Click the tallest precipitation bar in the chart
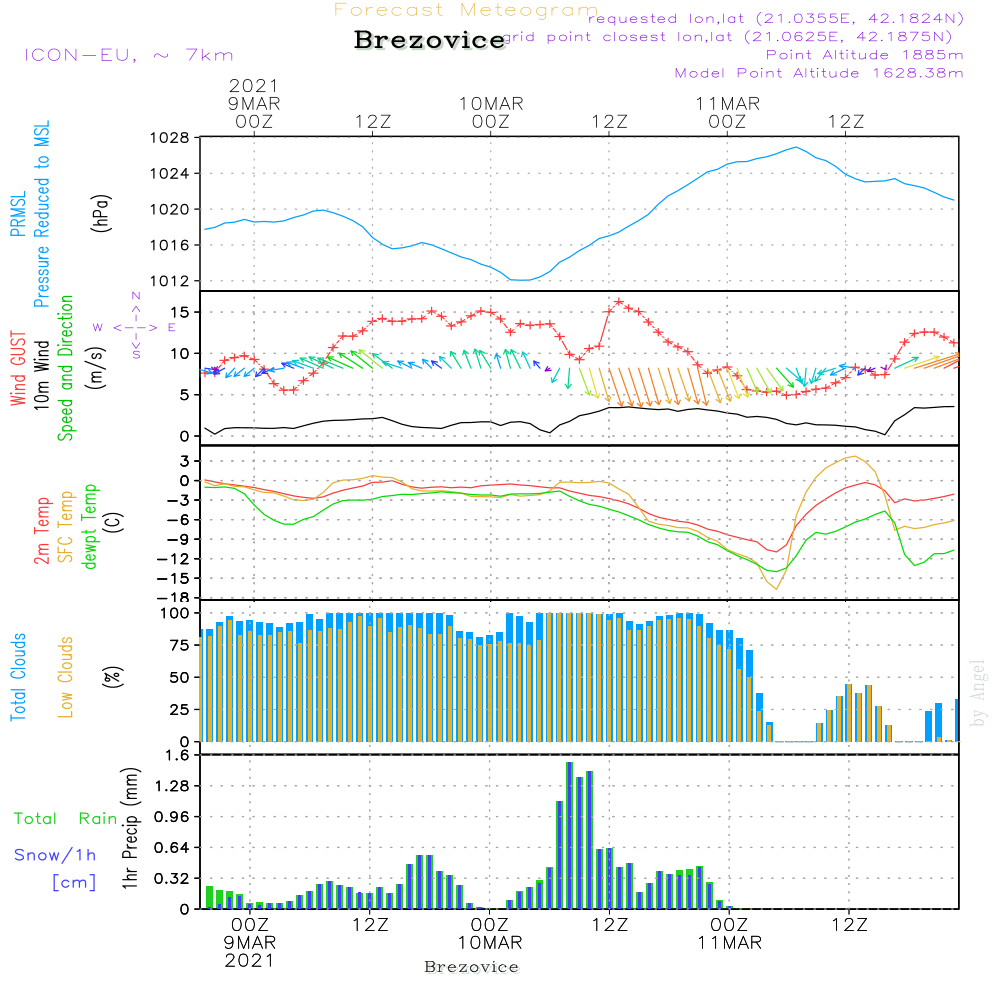 [x=570, y=835]
